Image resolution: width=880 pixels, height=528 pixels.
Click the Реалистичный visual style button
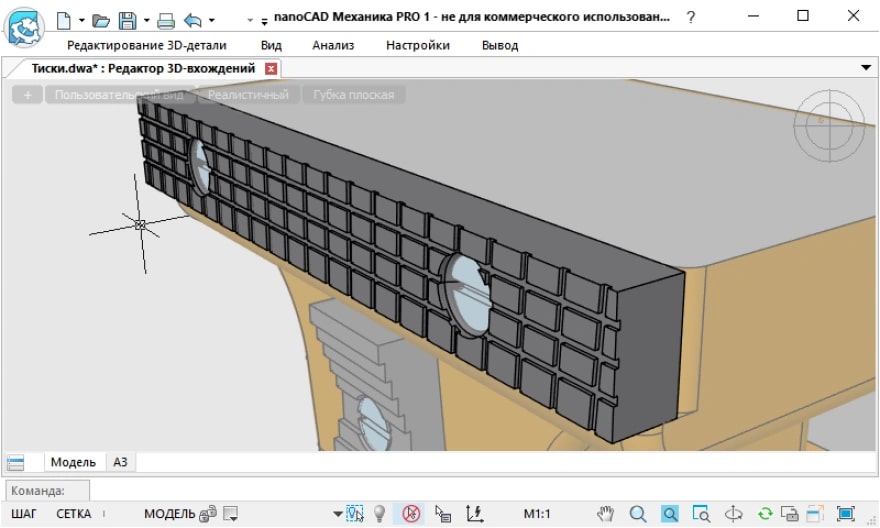pyautogui.click(x=249, y=95)
